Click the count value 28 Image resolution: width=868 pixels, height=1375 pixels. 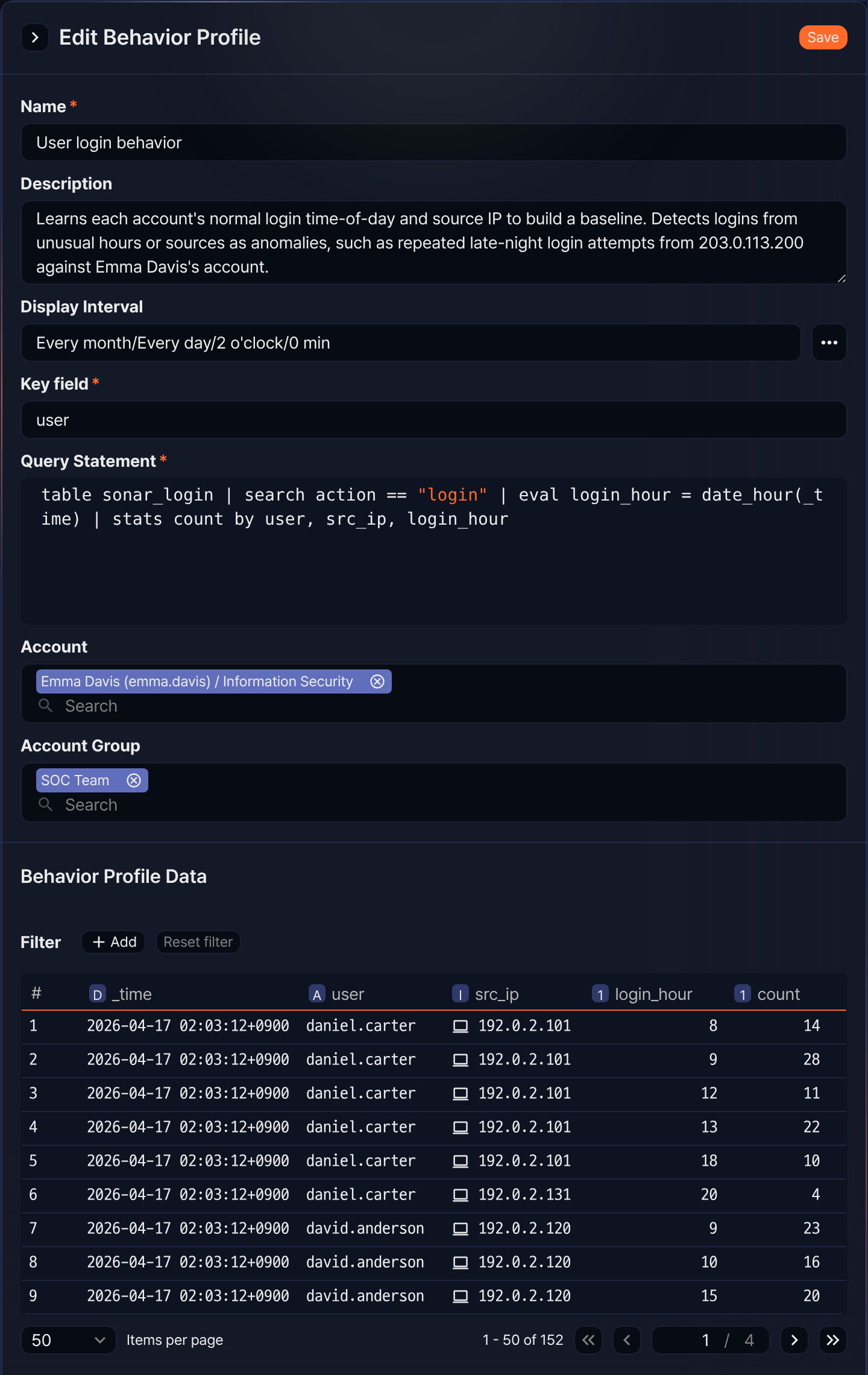point(811,1060)
